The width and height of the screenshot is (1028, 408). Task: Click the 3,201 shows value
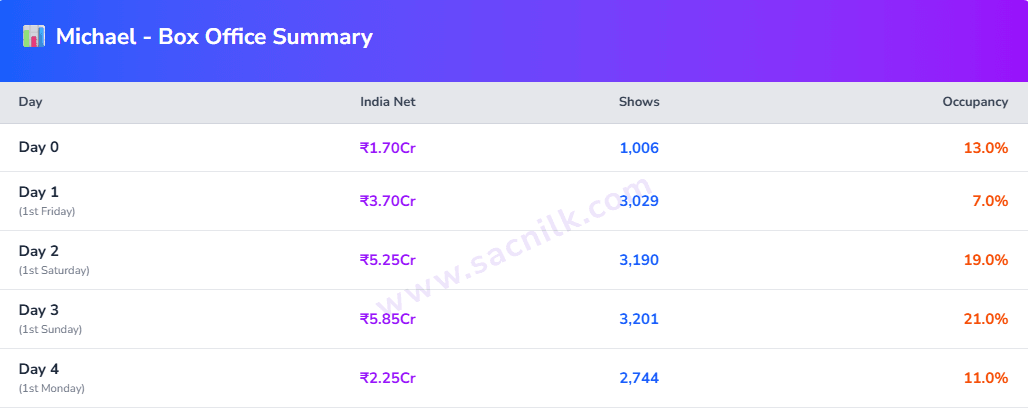639,319
